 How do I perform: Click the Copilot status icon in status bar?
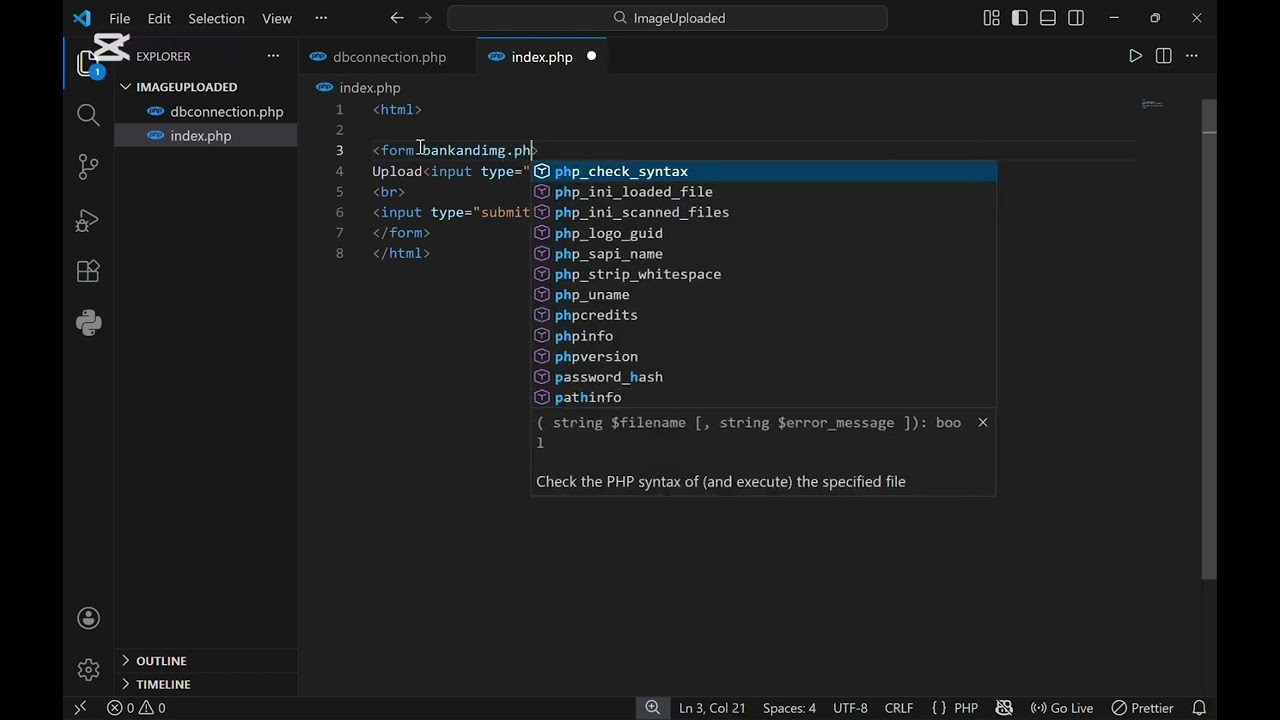click(1005, 708)
